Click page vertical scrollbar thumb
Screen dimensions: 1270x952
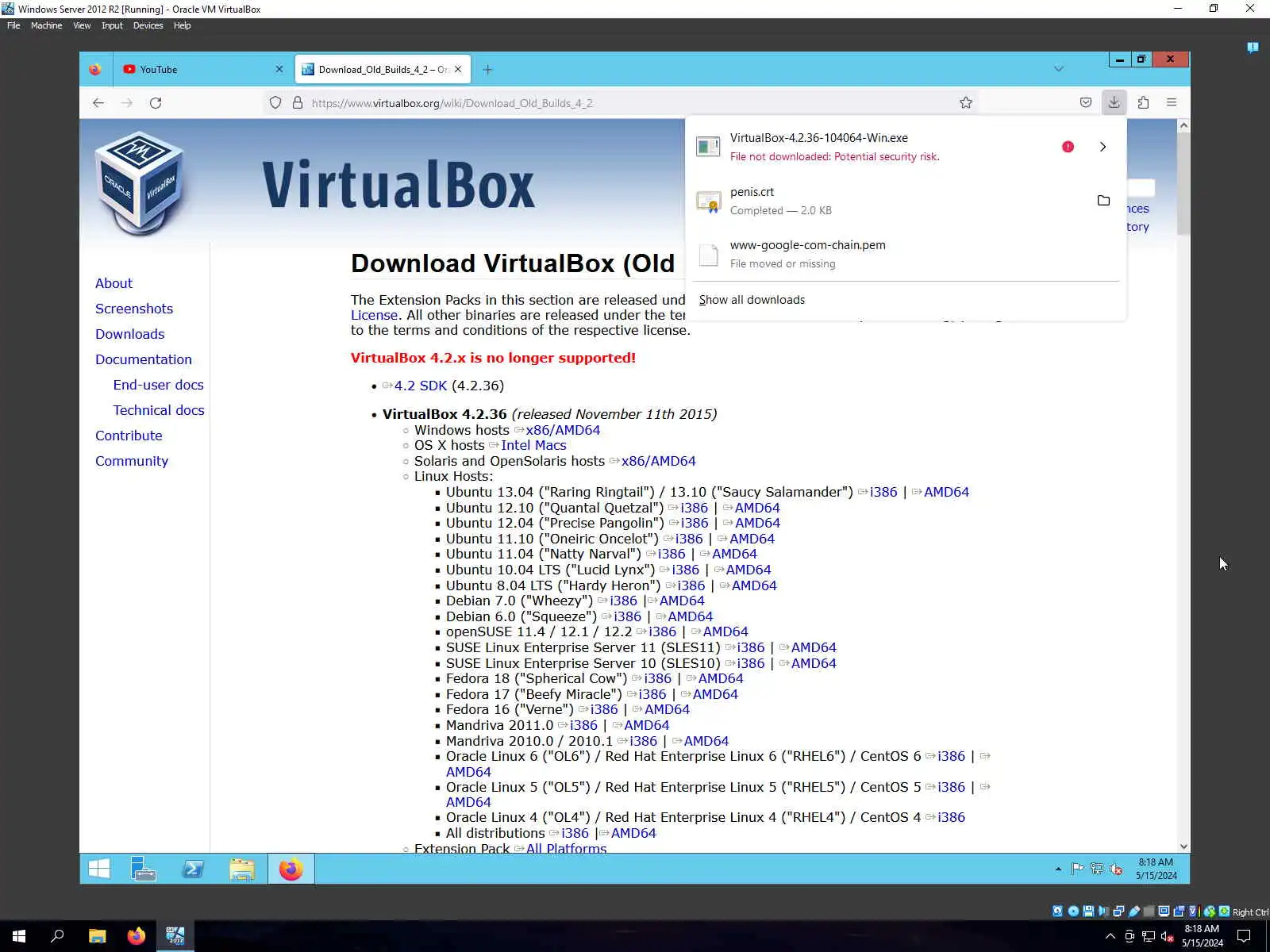tap(1183, 184)
